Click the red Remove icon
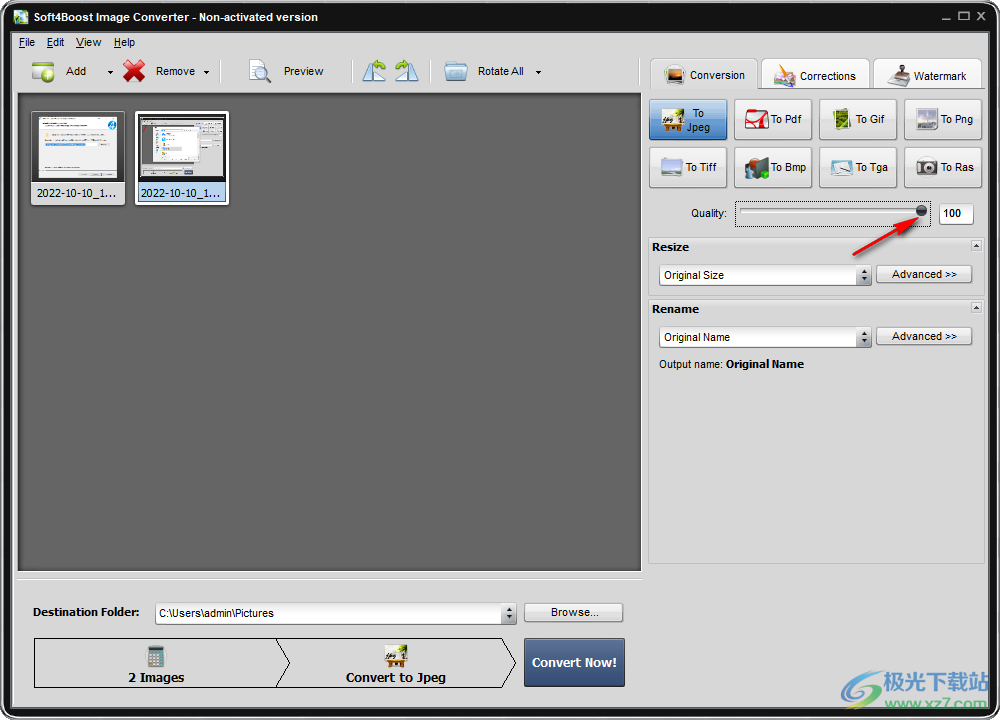1000x720 pixels. pyautogui.click(x=134, y=71)
